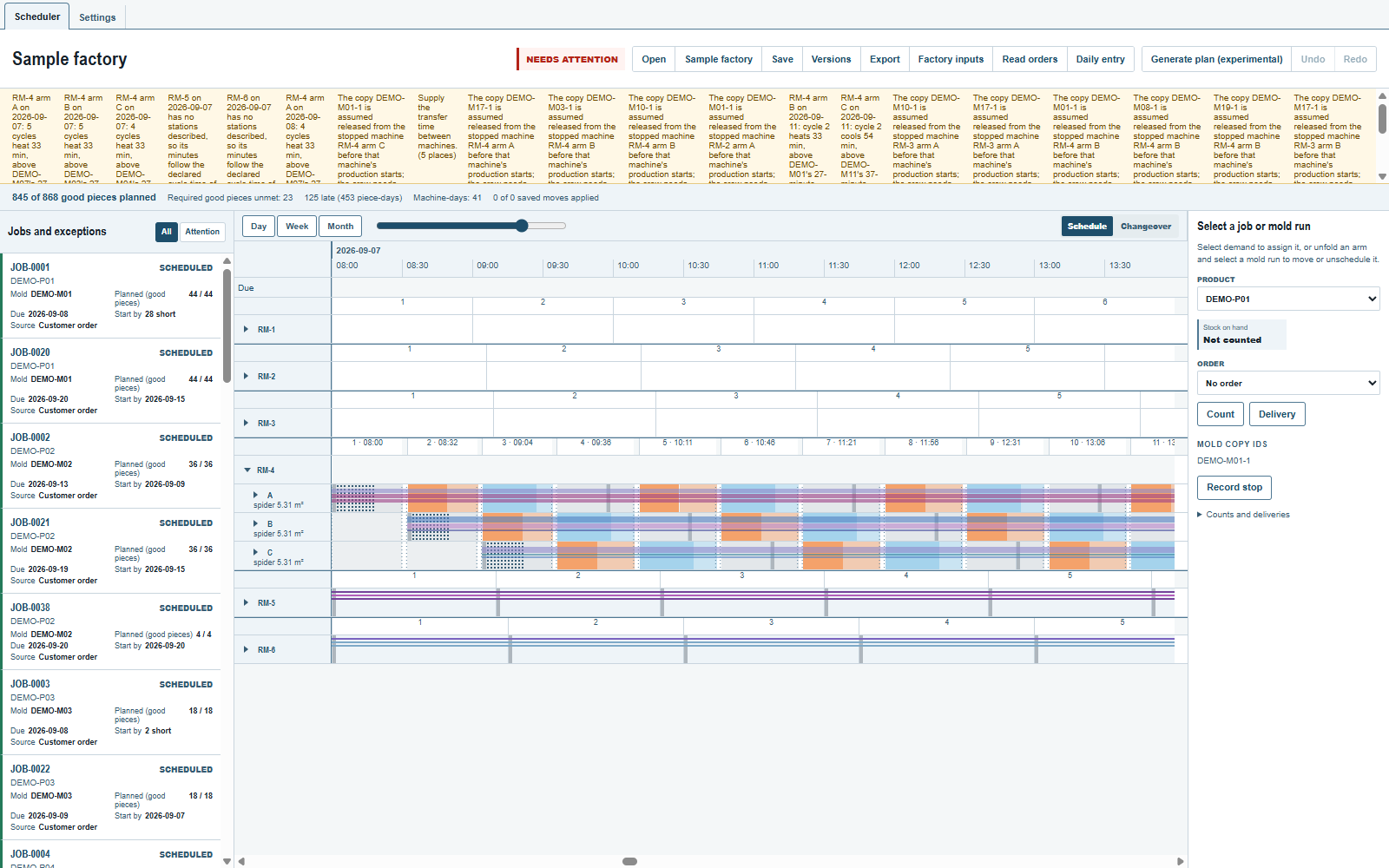Screen dimensions: 1389x868
Task: Adjust the timeline zoom slider
Action: [471, 226]
